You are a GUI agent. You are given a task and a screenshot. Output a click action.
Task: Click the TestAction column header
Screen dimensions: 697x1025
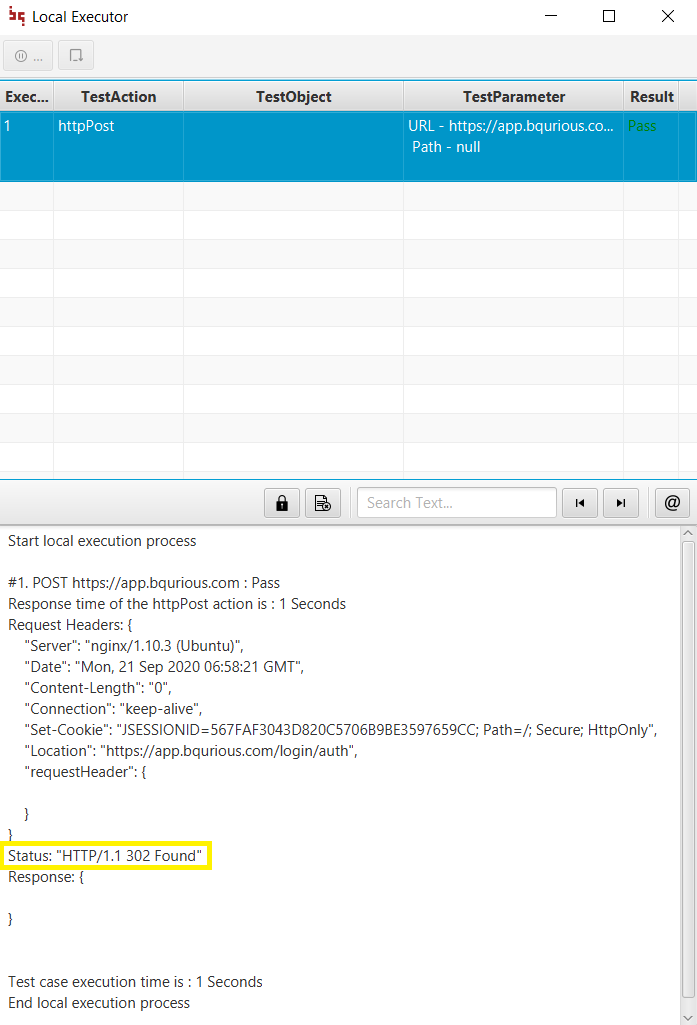coord(118,97)
